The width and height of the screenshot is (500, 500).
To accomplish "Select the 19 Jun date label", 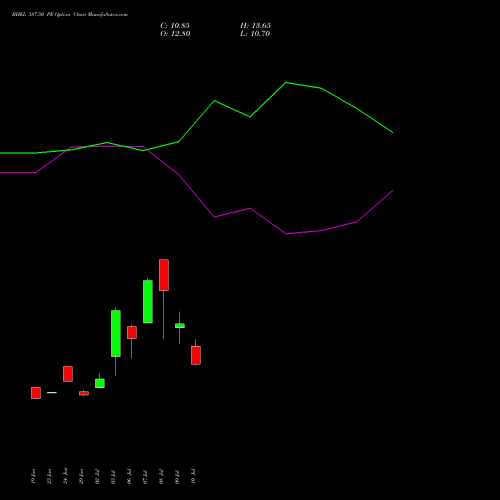I will coord(33,476).
